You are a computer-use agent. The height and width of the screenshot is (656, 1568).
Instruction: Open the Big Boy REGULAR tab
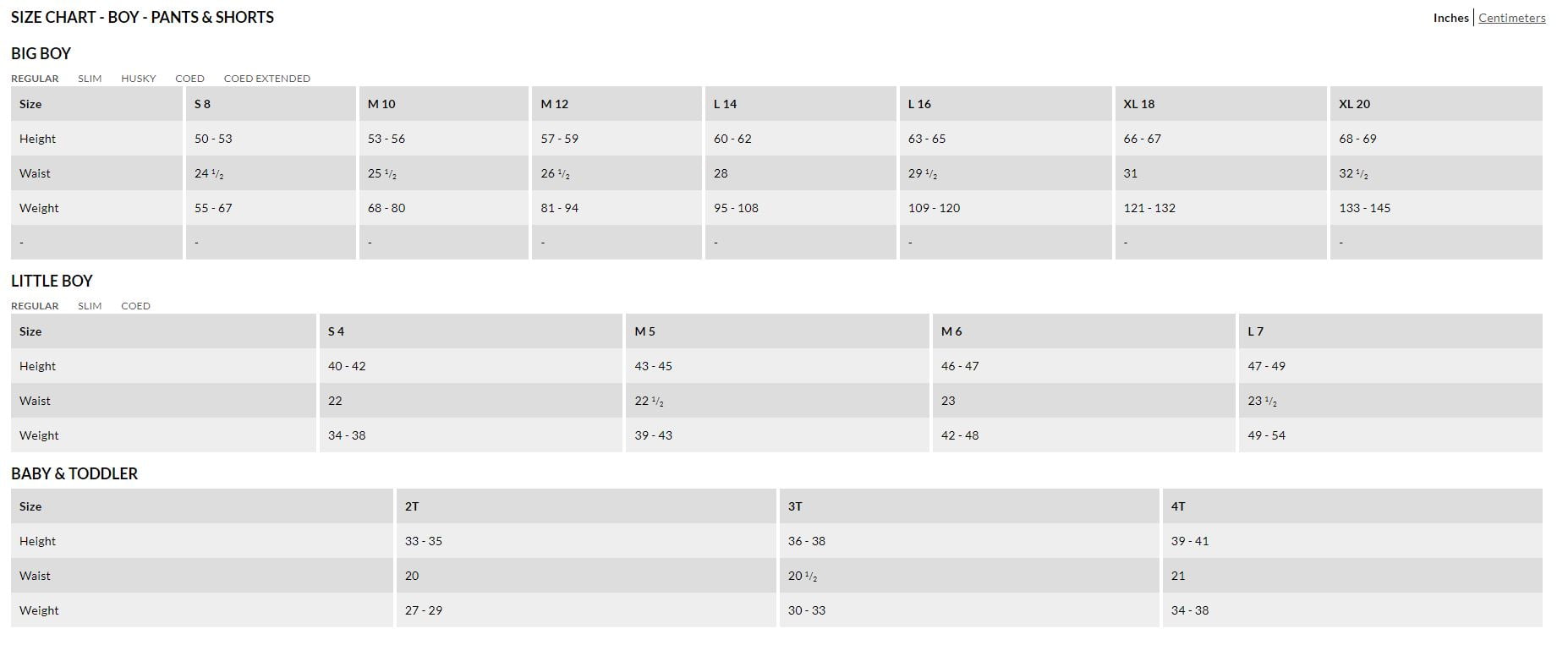tap(35, 79)
